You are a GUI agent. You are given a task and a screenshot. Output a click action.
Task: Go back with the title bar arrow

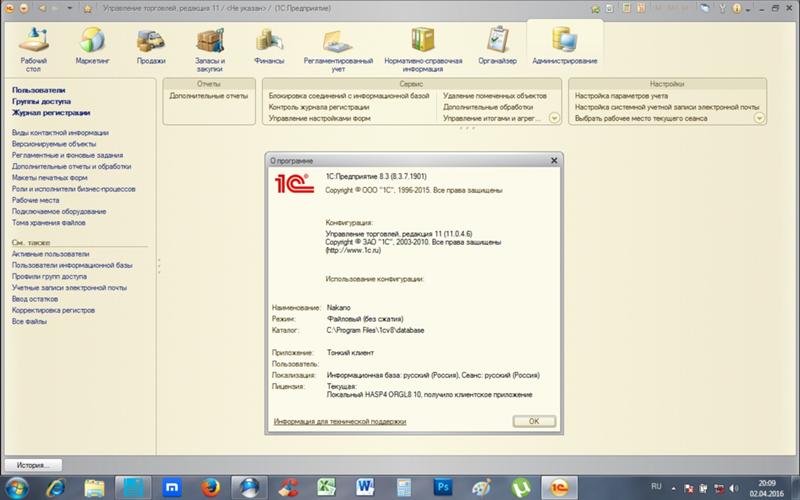(43, 8)
